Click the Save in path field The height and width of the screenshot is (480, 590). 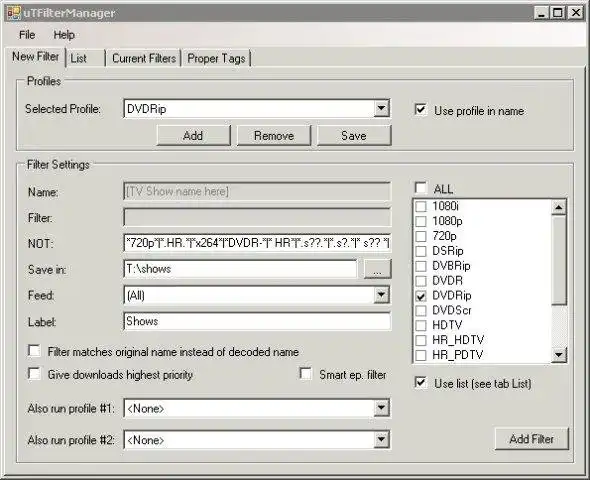pyautogui.click(x=240, y=269)
